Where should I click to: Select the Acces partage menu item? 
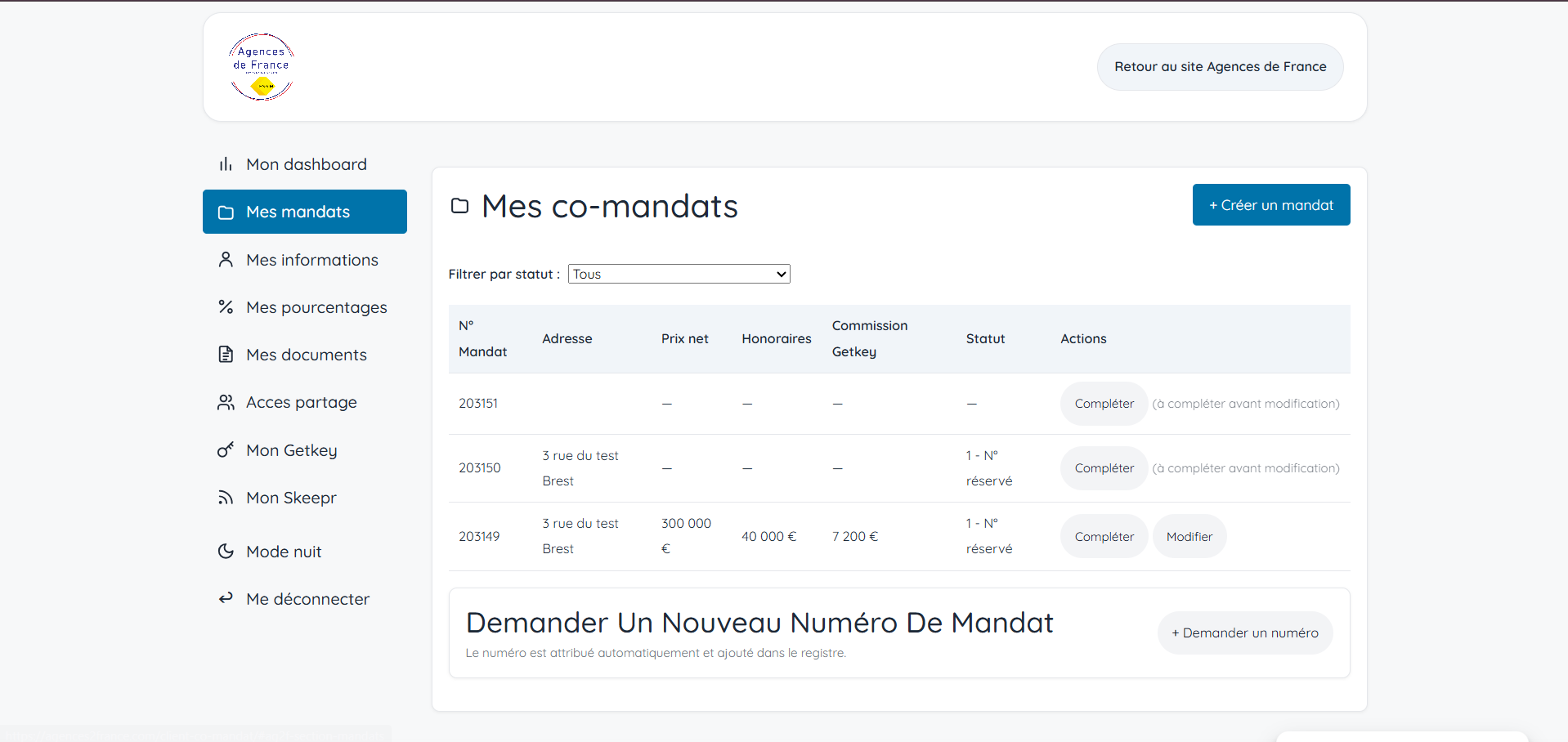click(305, 402)
